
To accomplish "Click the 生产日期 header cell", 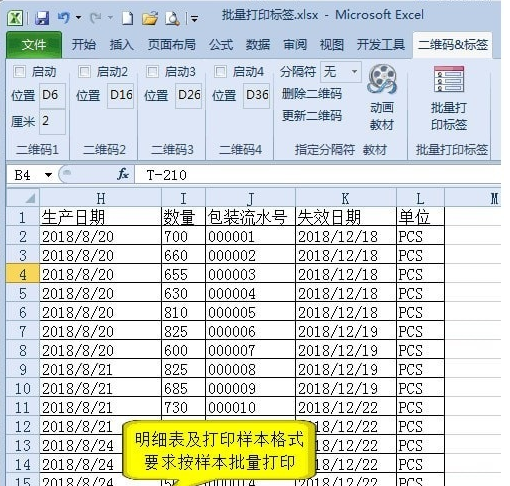I will 100,217.
